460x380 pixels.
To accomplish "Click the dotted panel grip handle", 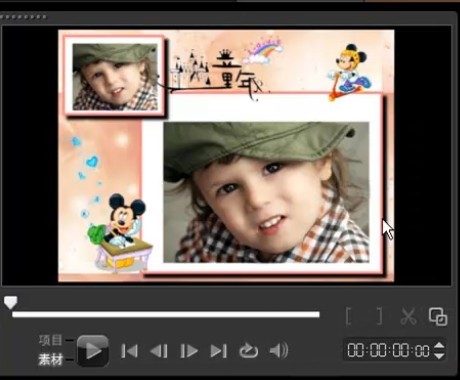I will 23,17.
